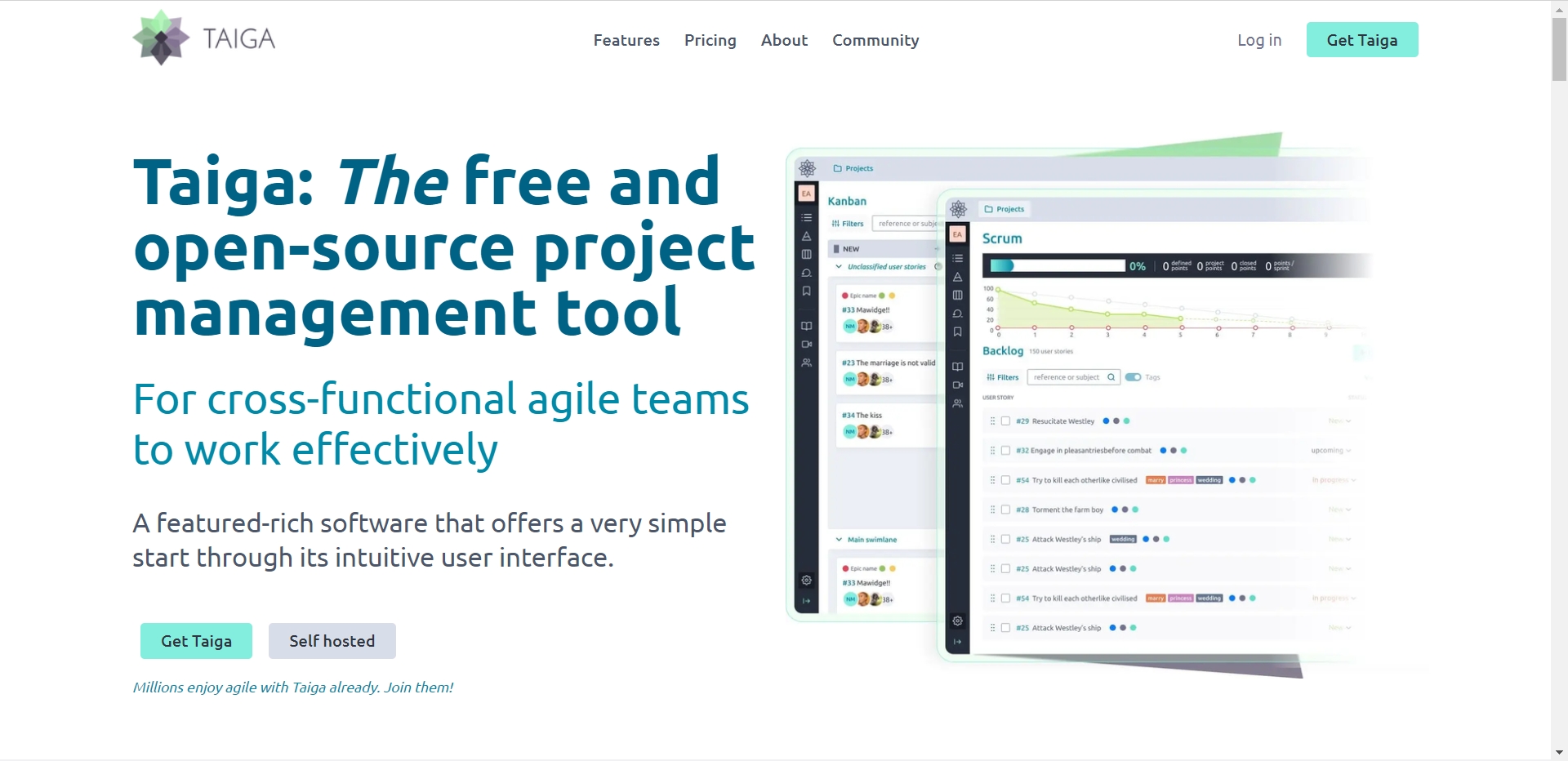This screenshot has height=761, width=1568.
Task: Click the circular arrow icon in Kanban sidebar
Action: point(806,273)
